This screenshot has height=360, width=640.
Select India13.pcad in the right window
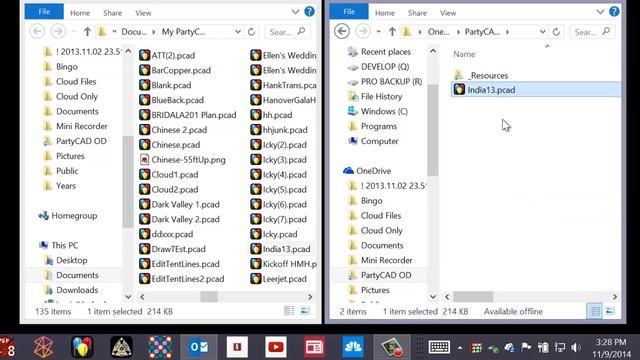pyautogui.click(x=536, y=90)
